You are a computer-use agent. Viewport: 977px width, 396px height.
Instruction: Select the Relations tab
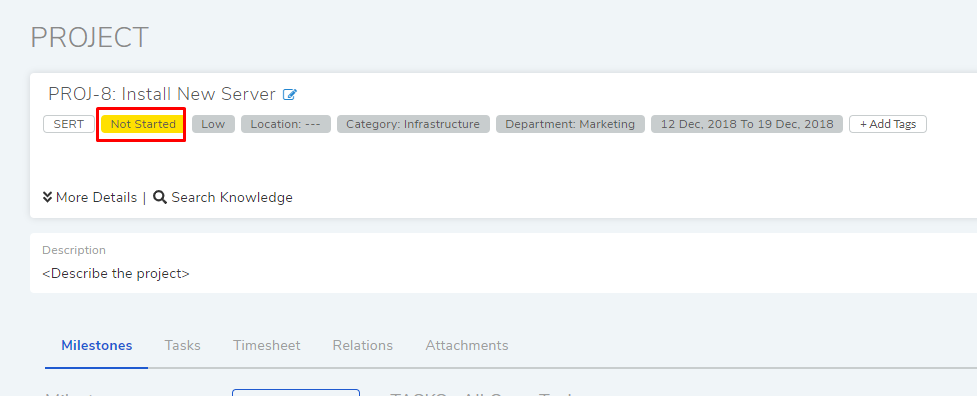pos(363,345)
